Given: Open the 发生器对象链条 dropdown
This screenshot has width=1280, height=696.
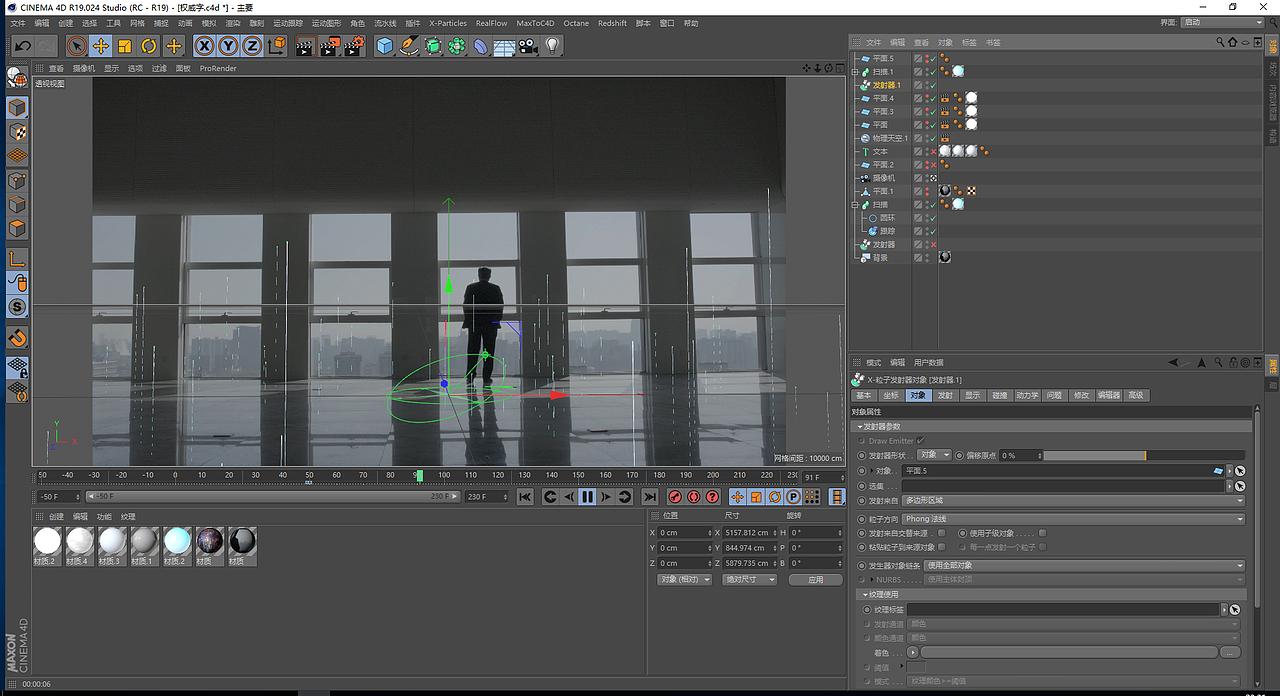Looking at the screenshot, I should tap(1085, 565).
